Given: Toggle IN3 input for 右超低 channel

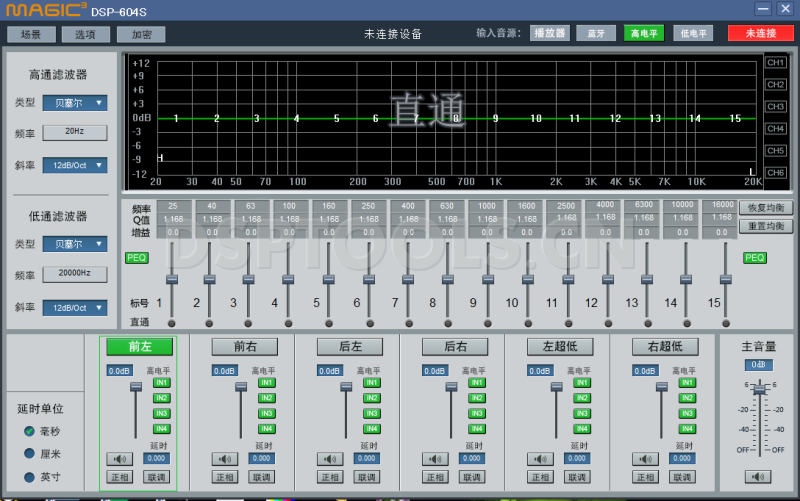Looking at the screenshot, I should click(687, 413).
